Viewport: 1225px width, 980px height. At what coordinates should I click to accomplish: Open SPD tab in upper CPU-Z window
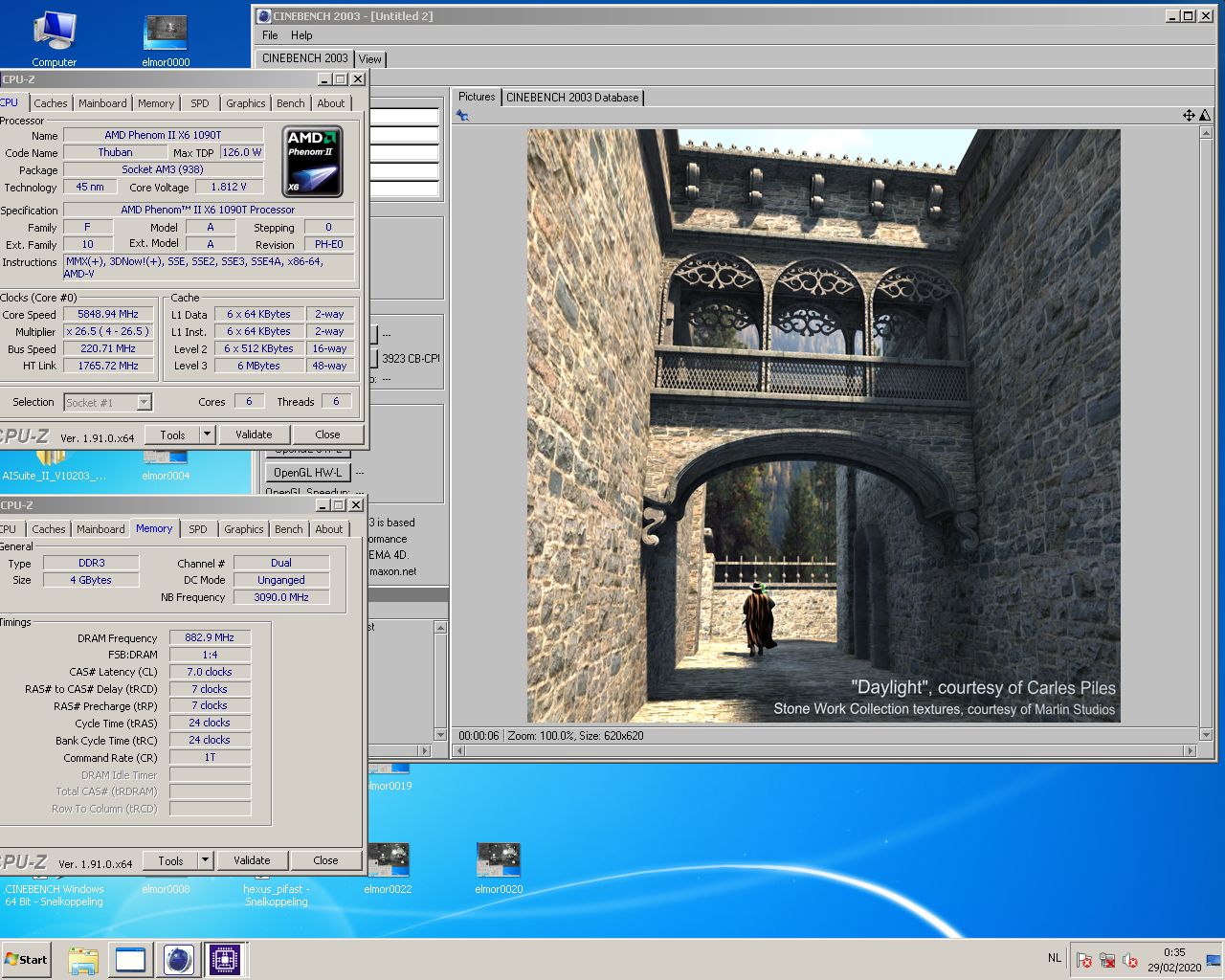click(x=199, y=103)
